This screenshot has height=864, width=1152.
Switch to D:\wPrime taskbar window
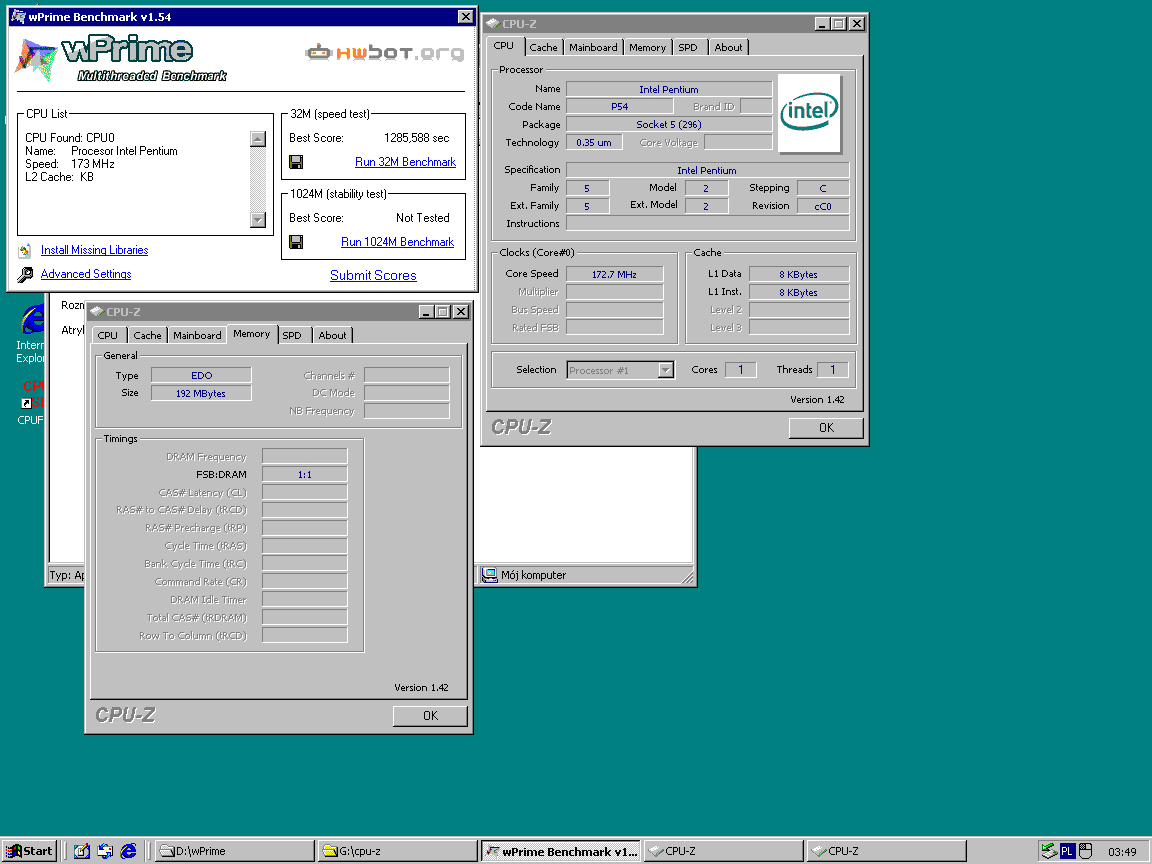click(x=234, y=851)
